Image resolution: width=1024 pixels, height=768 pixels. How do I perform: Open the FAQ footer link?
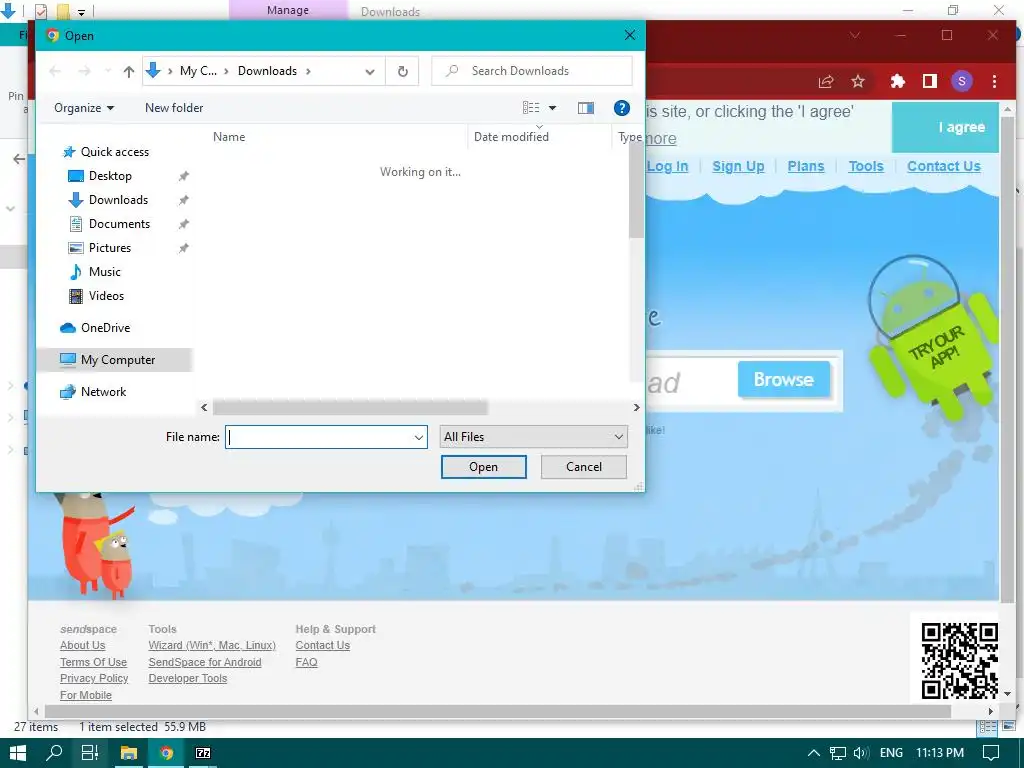306,662
